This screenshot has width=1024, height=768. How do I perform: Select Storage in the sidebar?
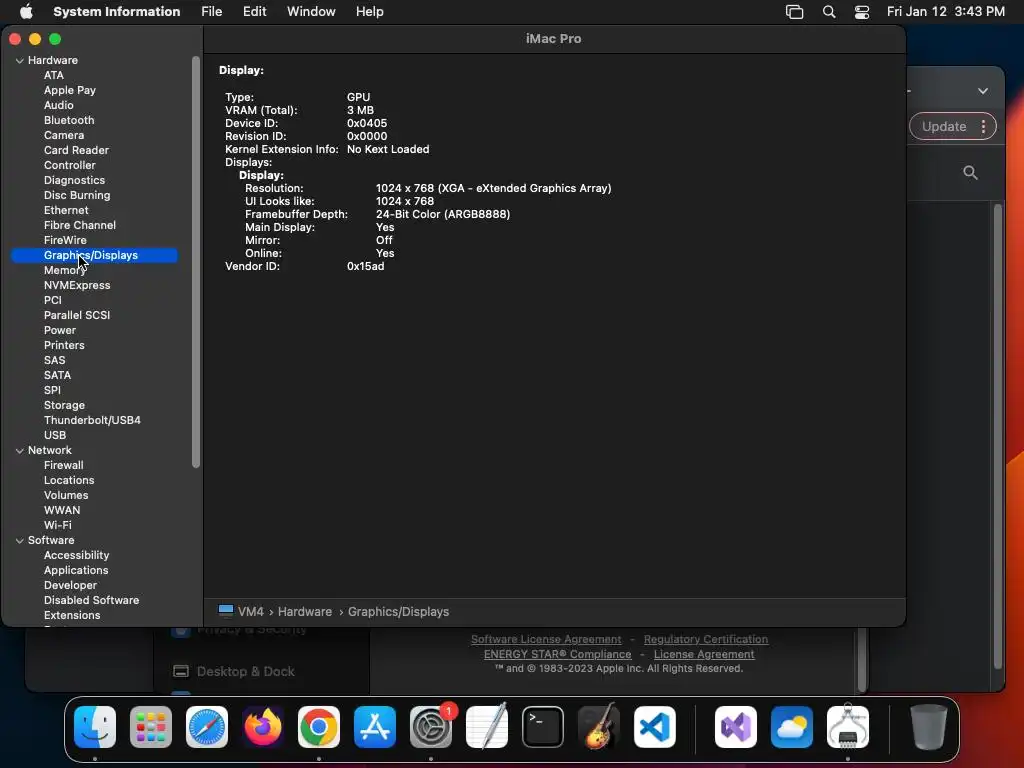point(64,405)
